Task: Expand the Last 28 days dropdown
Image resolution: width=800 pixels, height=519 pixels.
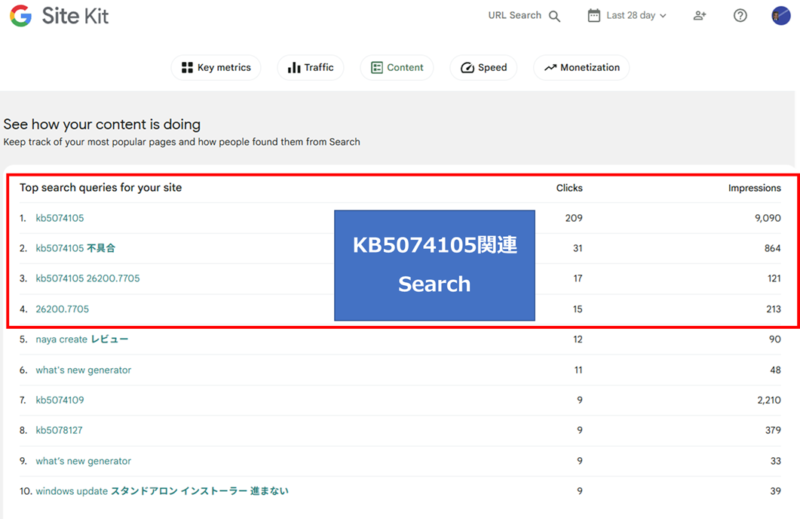Action: pos(636,16)
